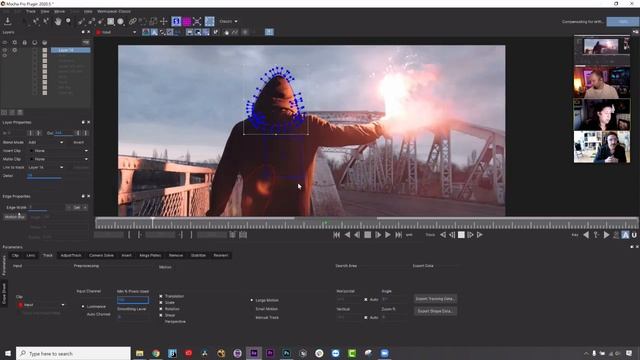Toggle the Rotation motion checkbox
Viewport: 640px width, 360px height.
(x=161, y=309)
